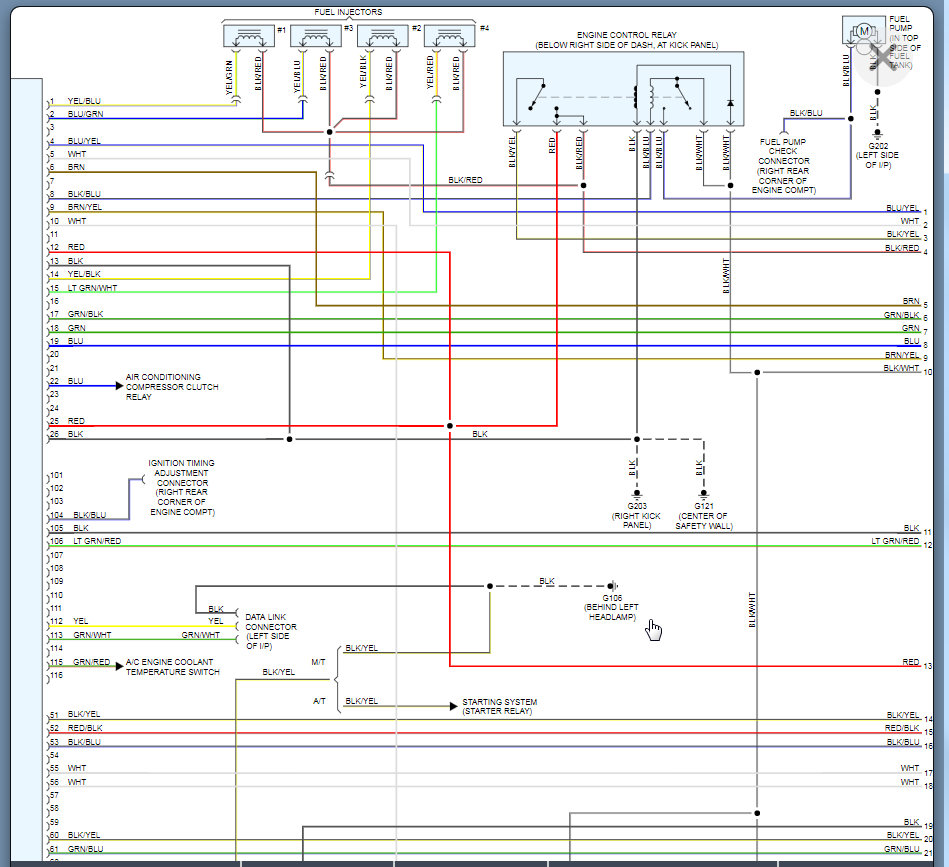Click 'LT GRN/RED' label at right connector 12
This screenshot has width=949, height=867.
[895, 541]
